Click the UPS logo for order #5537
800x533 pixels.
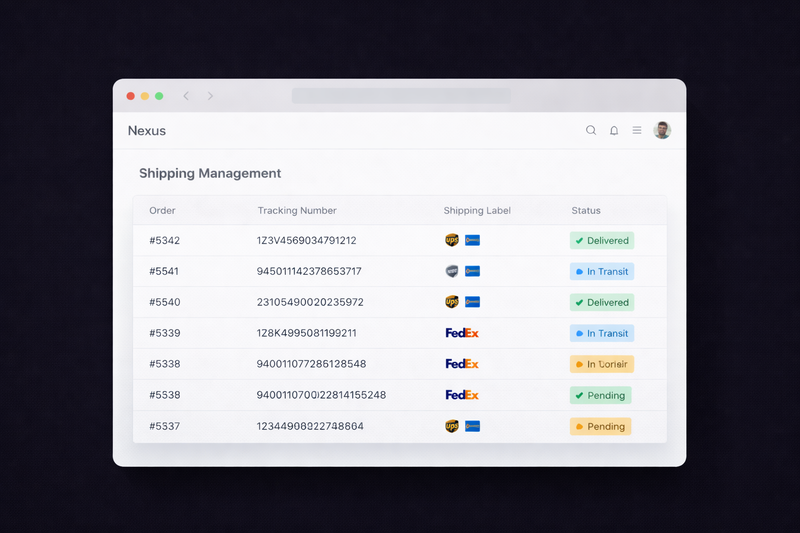click(x=452, y=426)
